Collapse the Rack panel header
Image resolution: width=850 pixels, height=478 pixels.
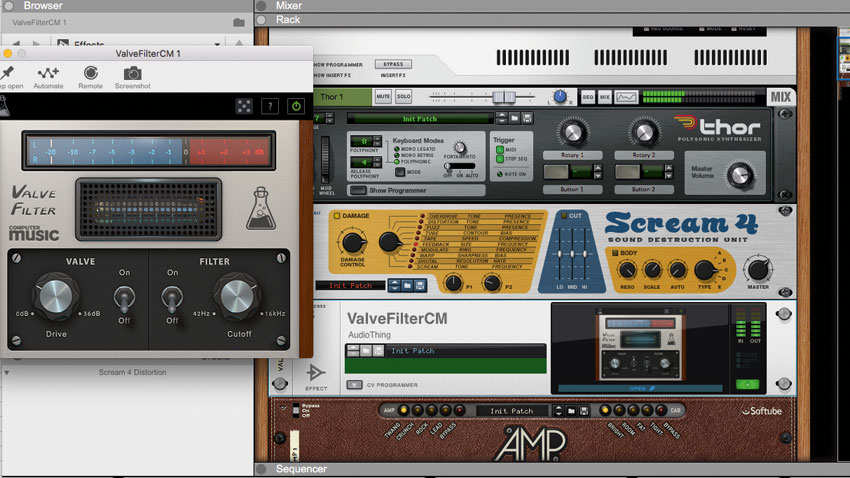click(x=261, y=20)
